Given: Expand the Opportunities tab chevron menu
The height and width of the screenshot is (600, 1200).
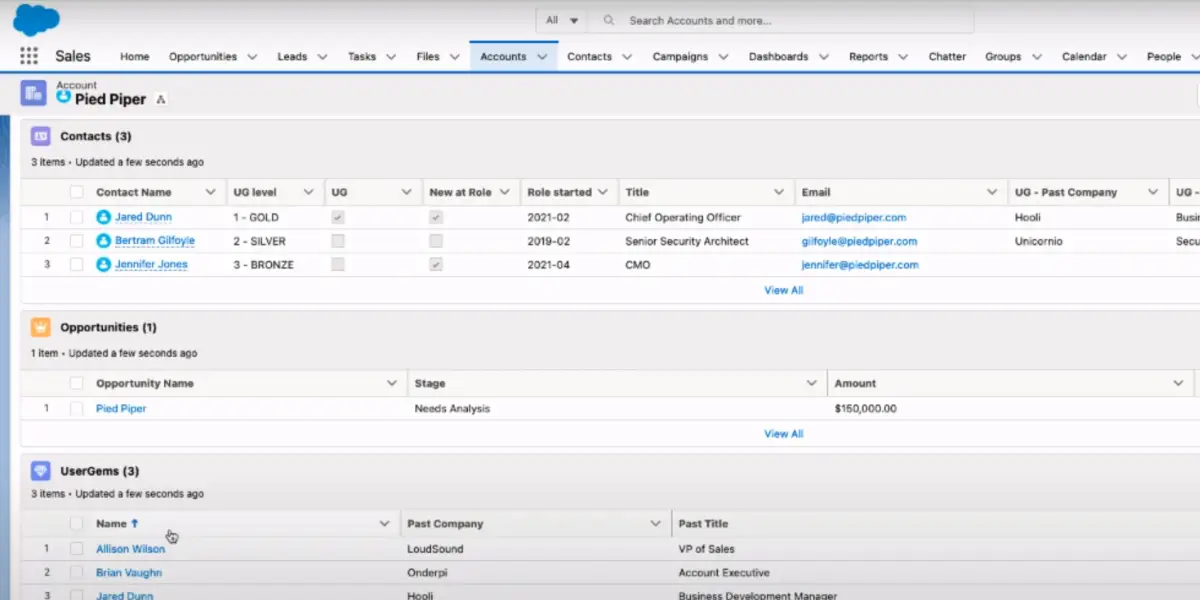Looking at the screenshot, I should tap(252, 57).
